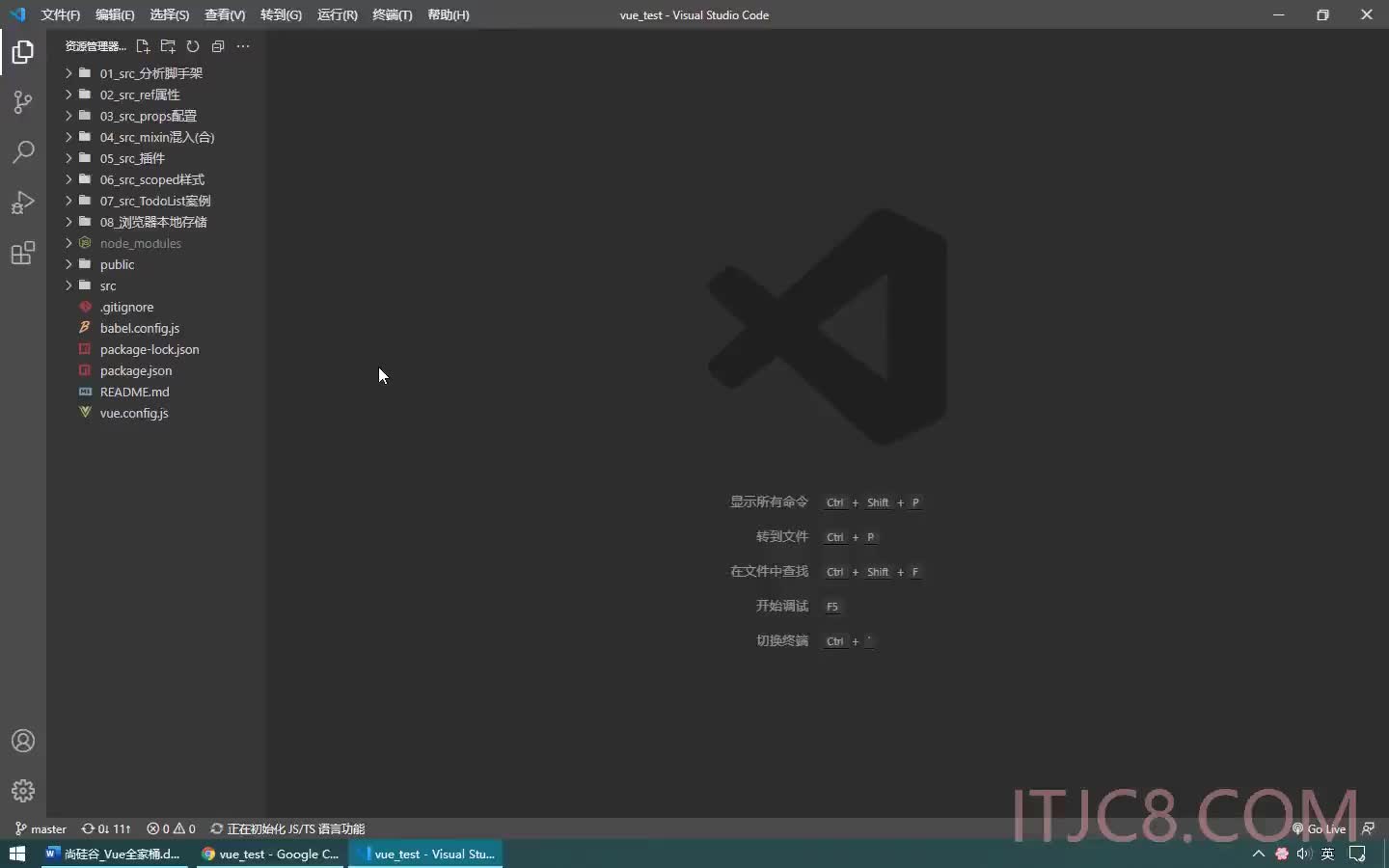Screen dimensions: 1389x868
Task: Expand folder 04_src_mixin混入(合)
Action: 156,137
